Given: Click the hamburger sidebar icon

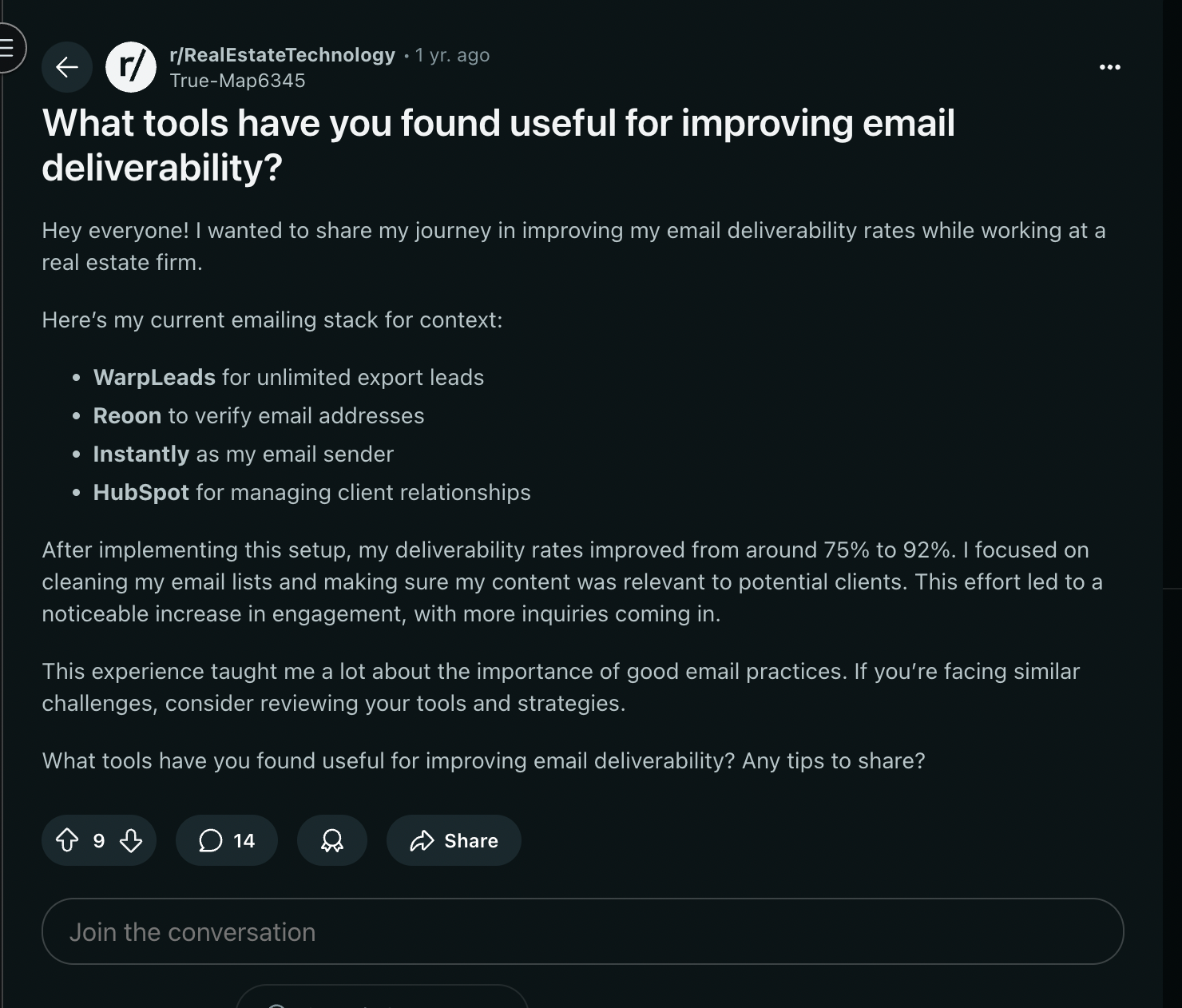Looking at the screenshot, I should point(6,50).
